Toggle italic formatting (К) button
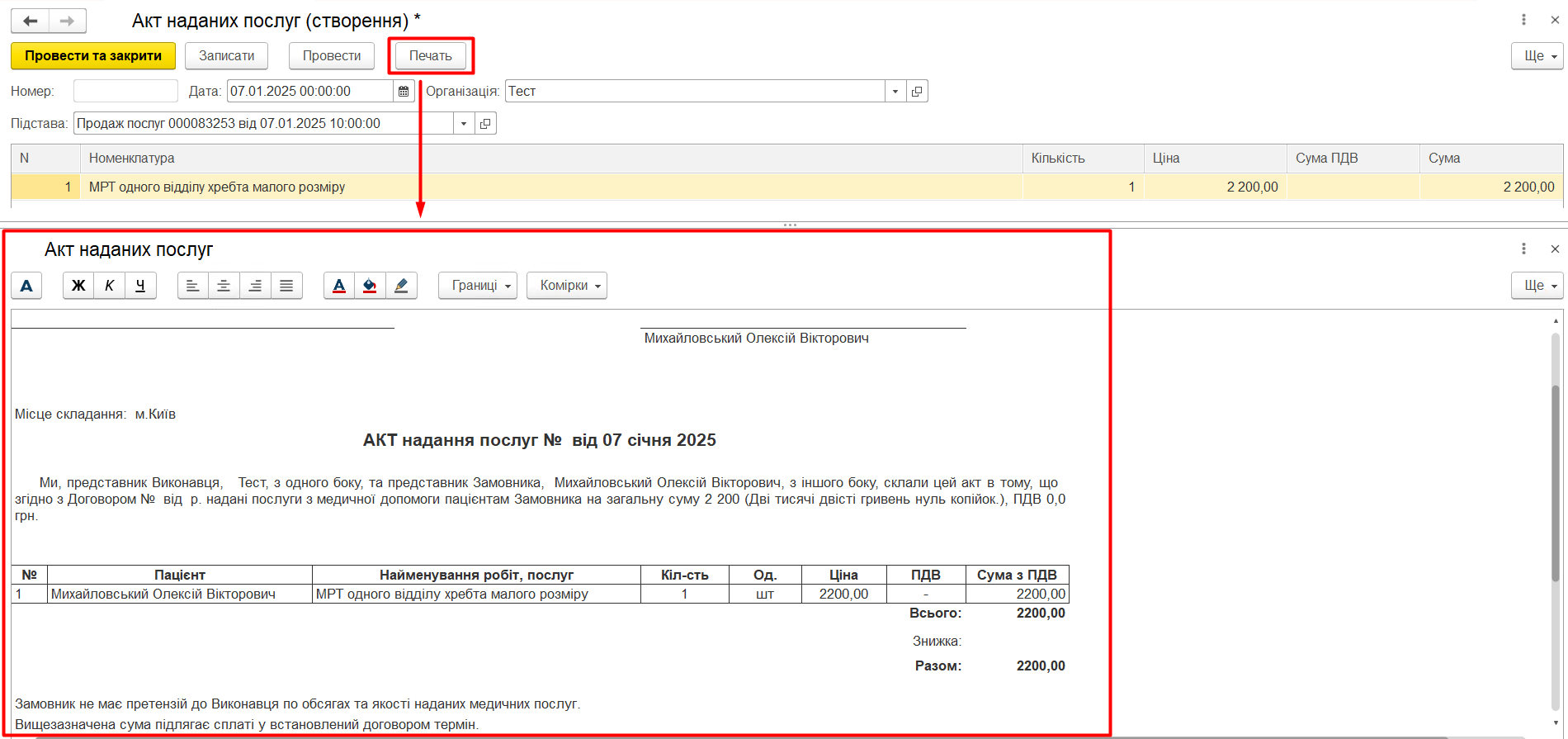The width and height of the screenshot is (1568, 739). [x=109, y=286]
